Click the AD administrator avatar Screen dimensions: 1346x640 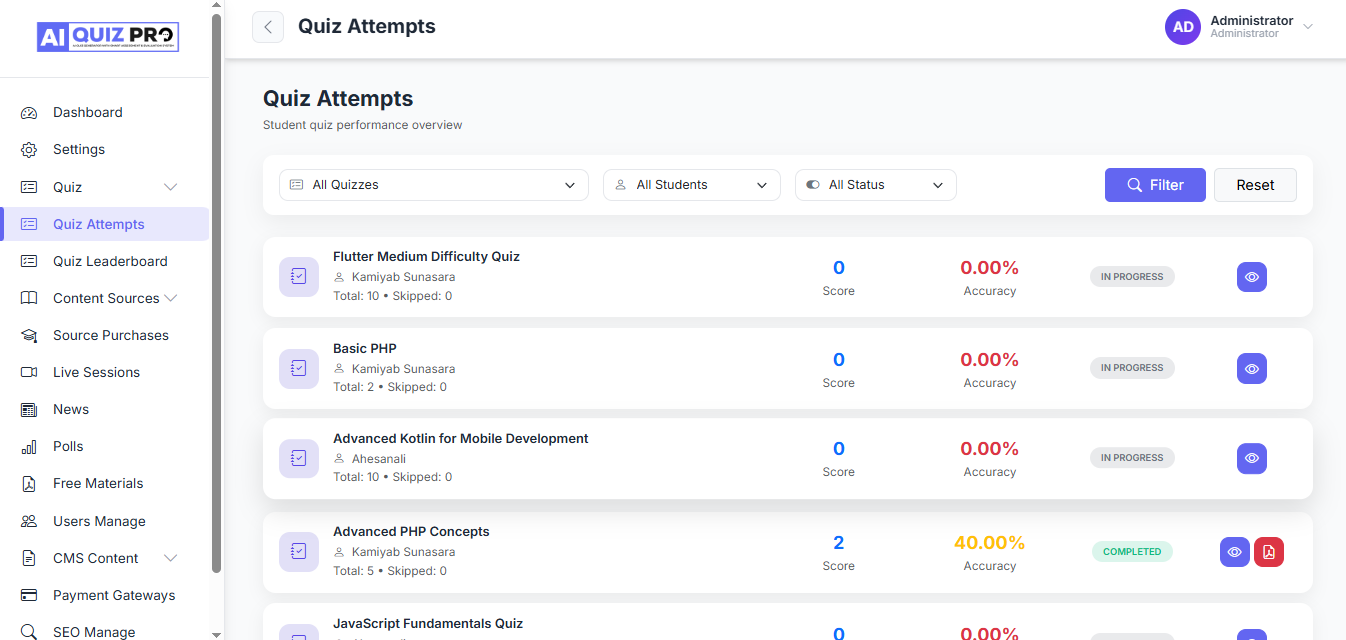click(1183, 27)
